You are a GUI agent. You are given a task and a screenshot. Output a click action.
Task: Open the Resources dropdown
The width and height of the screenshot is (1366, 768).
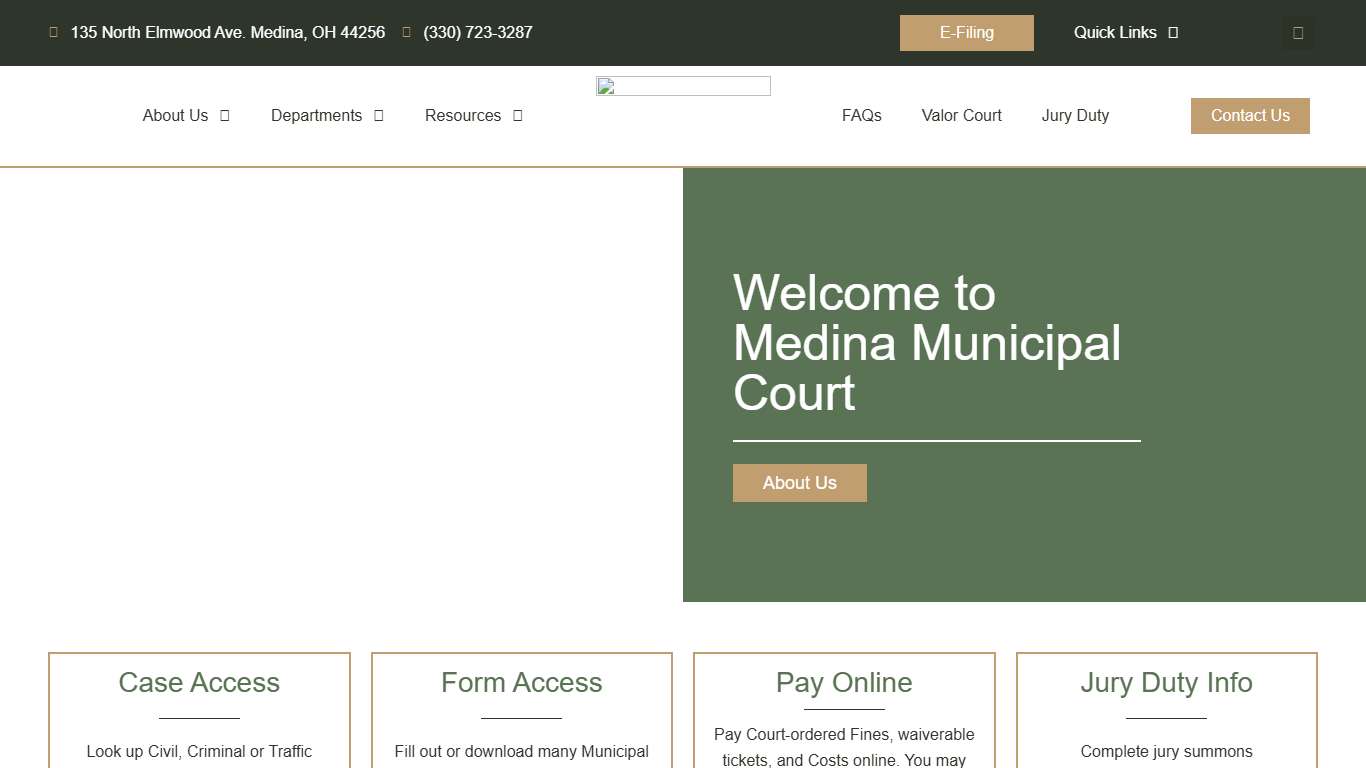tap(473, 115)
